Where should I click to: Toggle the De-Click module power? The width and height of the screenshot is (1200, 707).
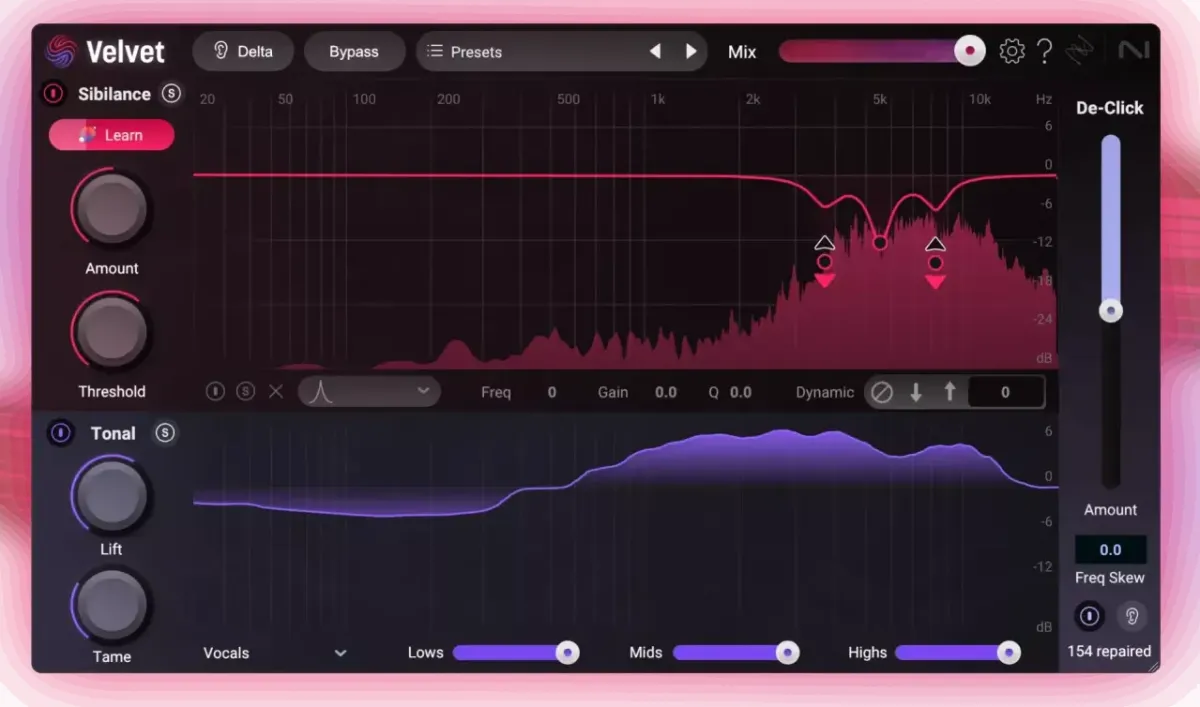point(1089,616)
